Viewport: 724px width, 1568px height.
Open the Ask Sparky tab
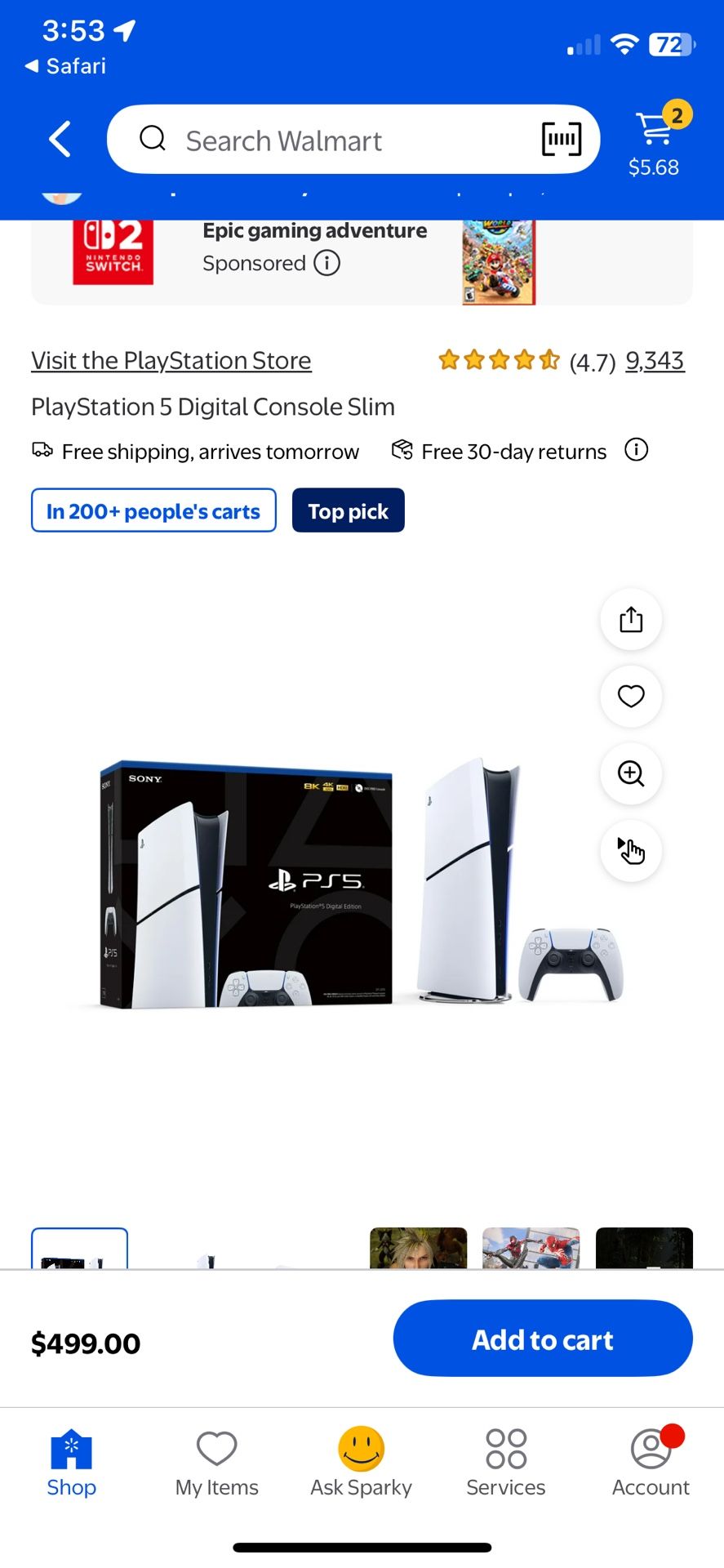tap(362, 1463)
